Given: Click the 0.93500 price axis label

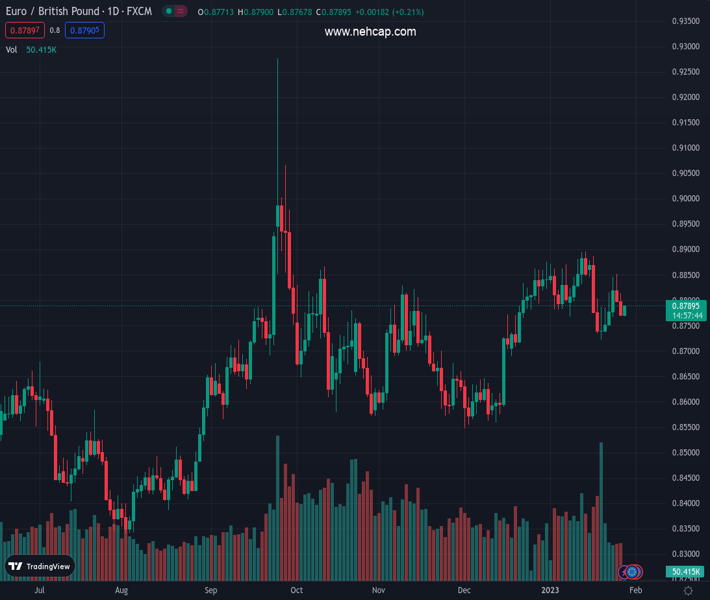Looking at the screenshot, I should 686,21.
